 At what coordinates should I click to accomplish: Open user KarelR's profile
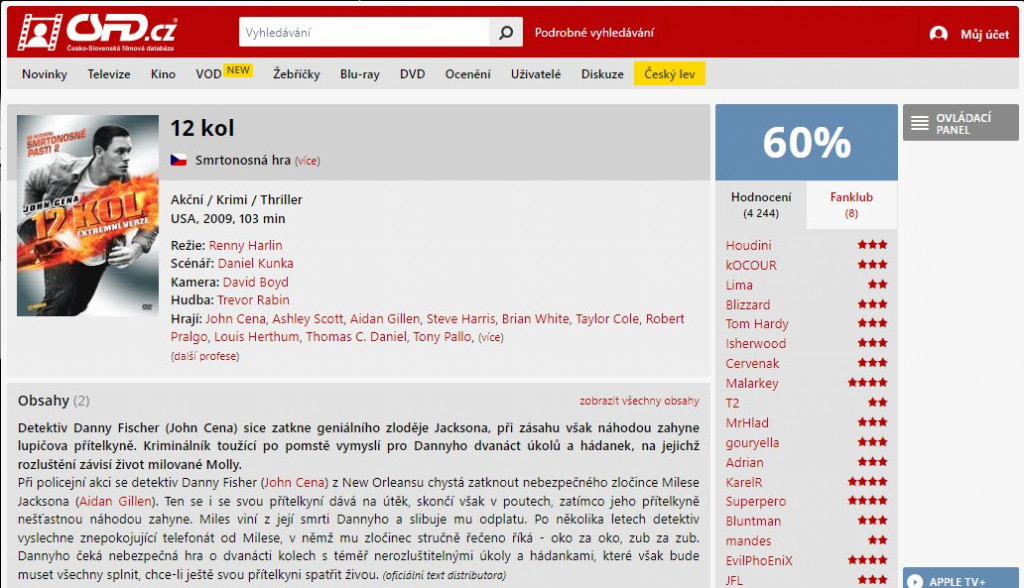744,482
